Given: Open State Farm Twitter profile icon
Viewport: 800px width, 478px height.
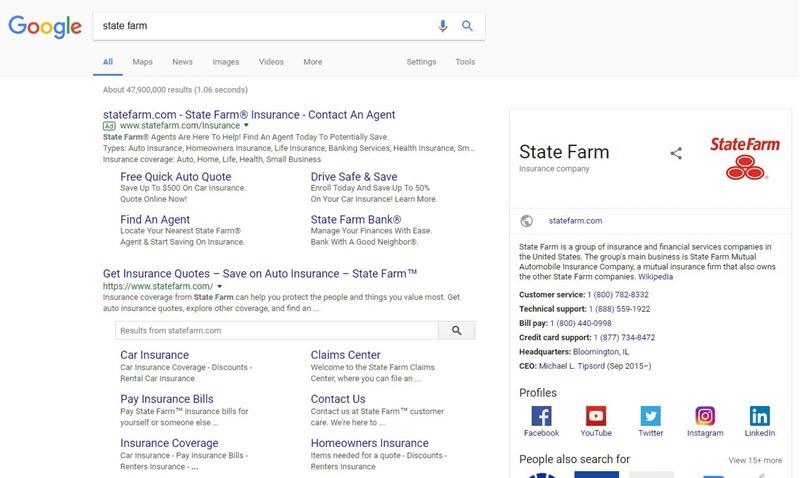Looking at the screenshot, I should pyautogui.click(x=651, y=416).
